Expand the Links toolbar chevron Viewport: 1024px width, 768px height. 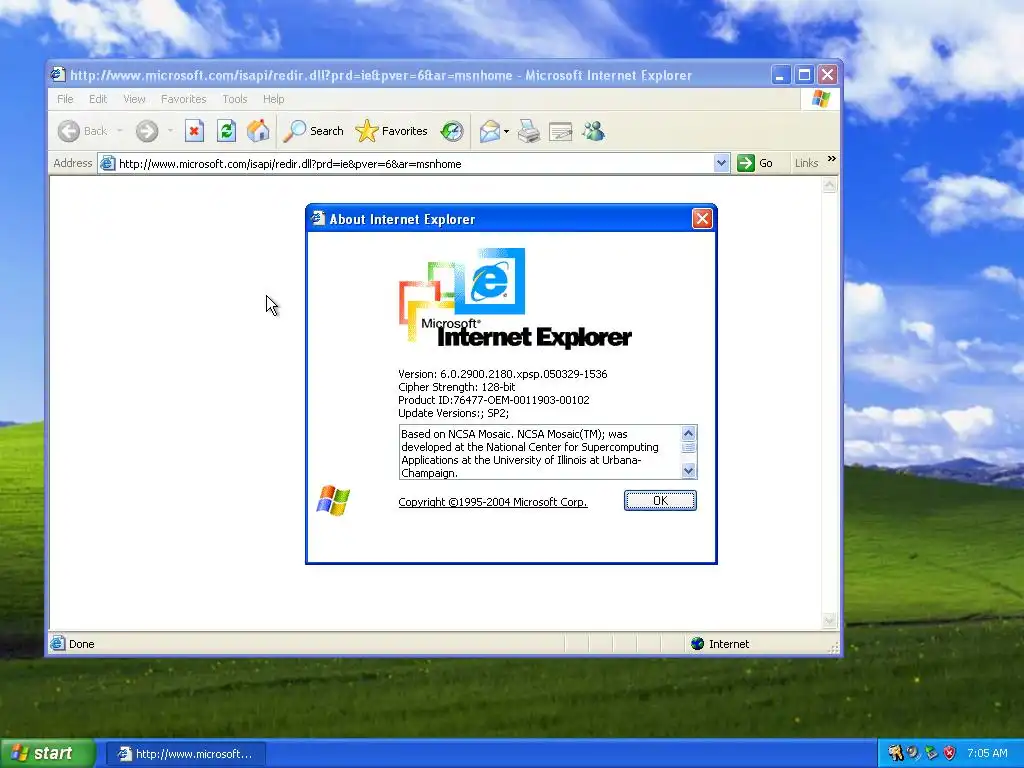click(831, 159)
